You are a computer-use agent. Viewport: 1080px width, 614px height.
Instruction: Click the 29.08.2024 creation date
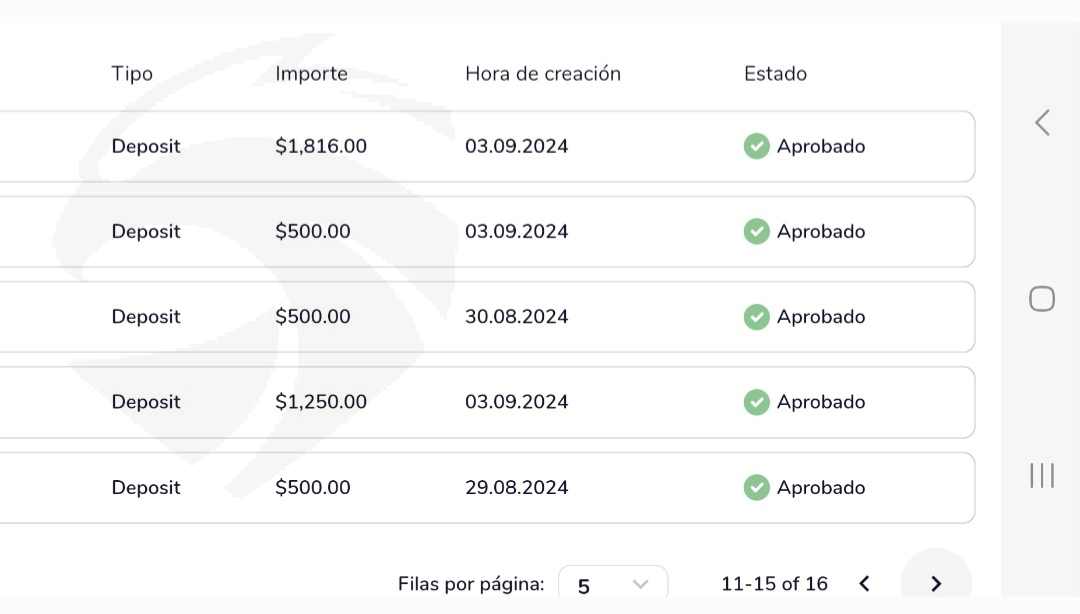coord(516,488)
